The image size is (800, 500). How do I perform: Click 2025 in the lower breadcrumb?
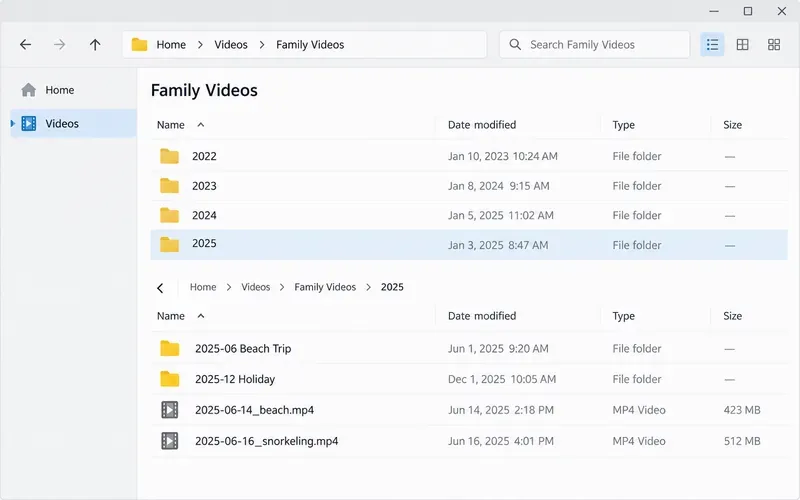click(x=392, y=287)
